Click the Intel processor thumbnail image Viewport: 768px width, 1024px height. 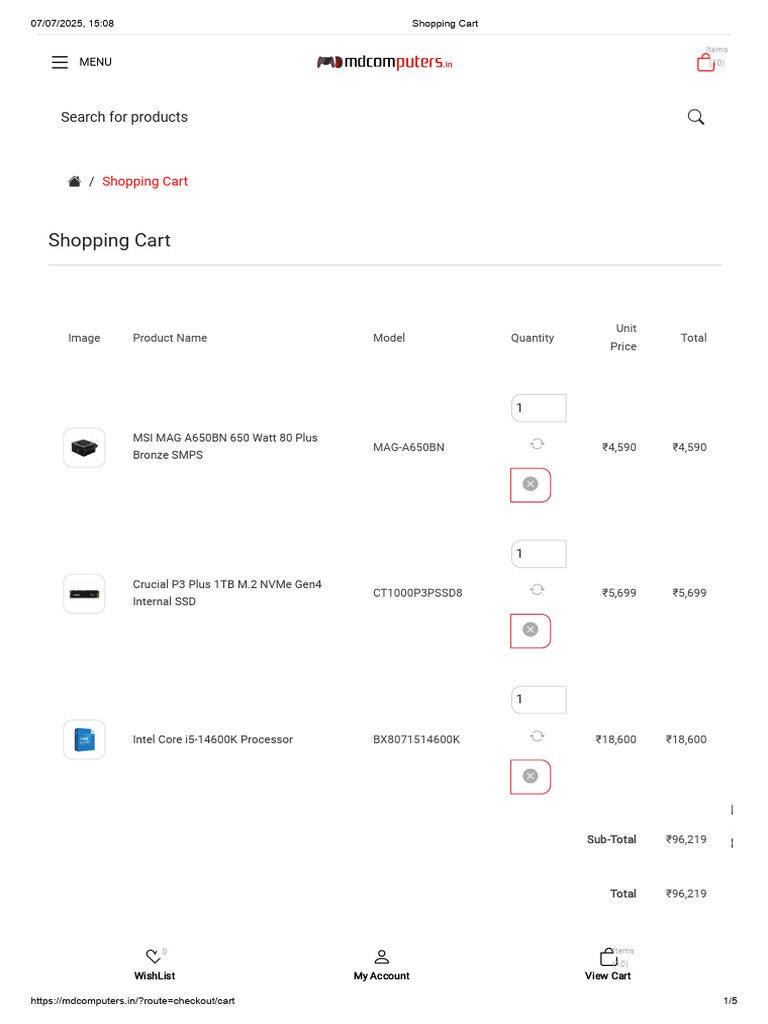84,739
